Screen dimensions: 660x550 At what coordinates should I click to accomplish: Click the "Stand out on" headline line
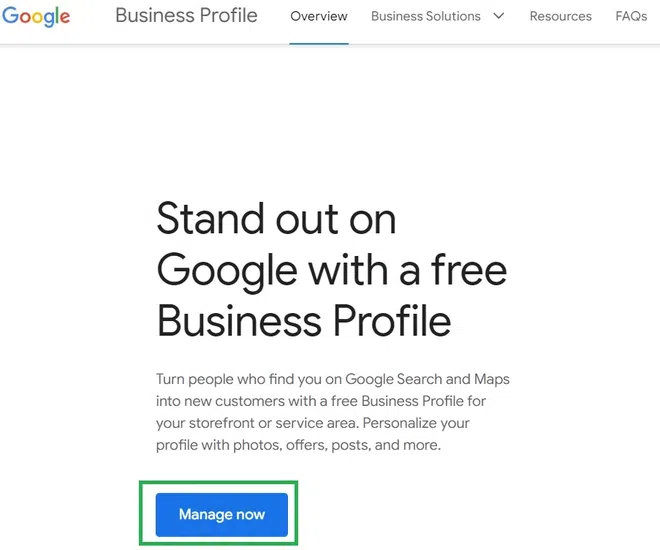click(276, 219)
